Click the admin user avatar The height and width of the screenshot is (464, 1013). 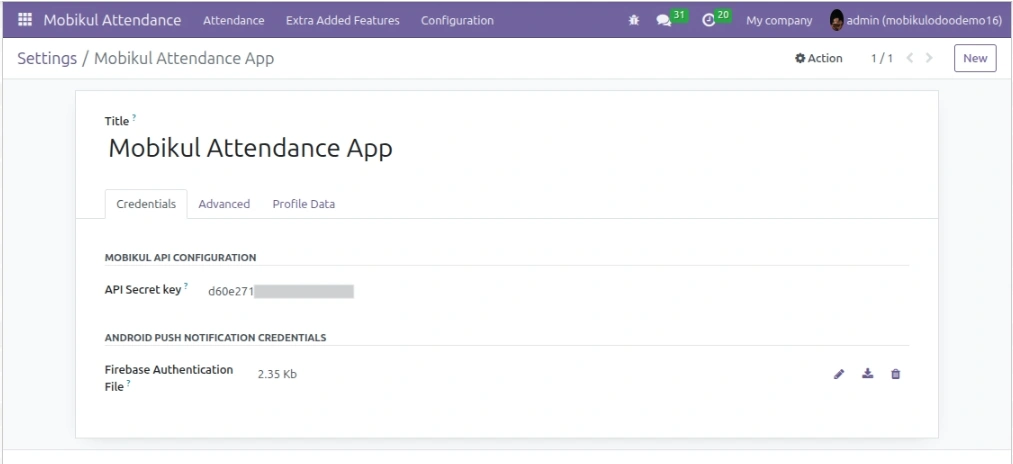(837, 21)
